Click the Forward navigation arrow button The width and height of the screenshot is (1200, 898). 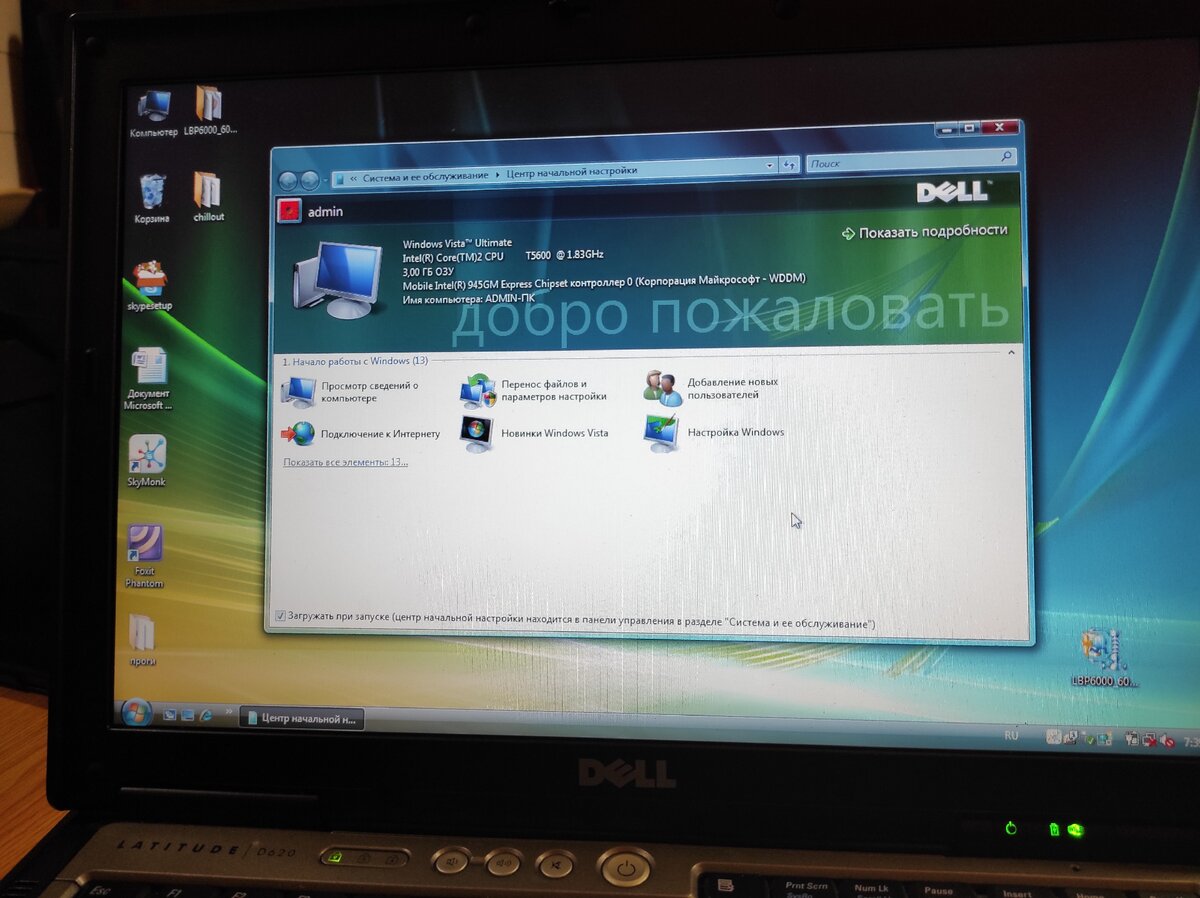click(310, 180)
